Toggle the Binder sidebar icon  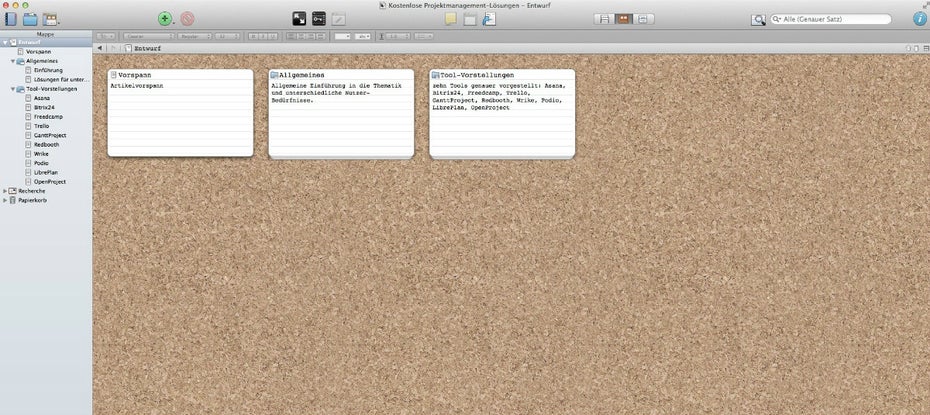tap(9, 19)
